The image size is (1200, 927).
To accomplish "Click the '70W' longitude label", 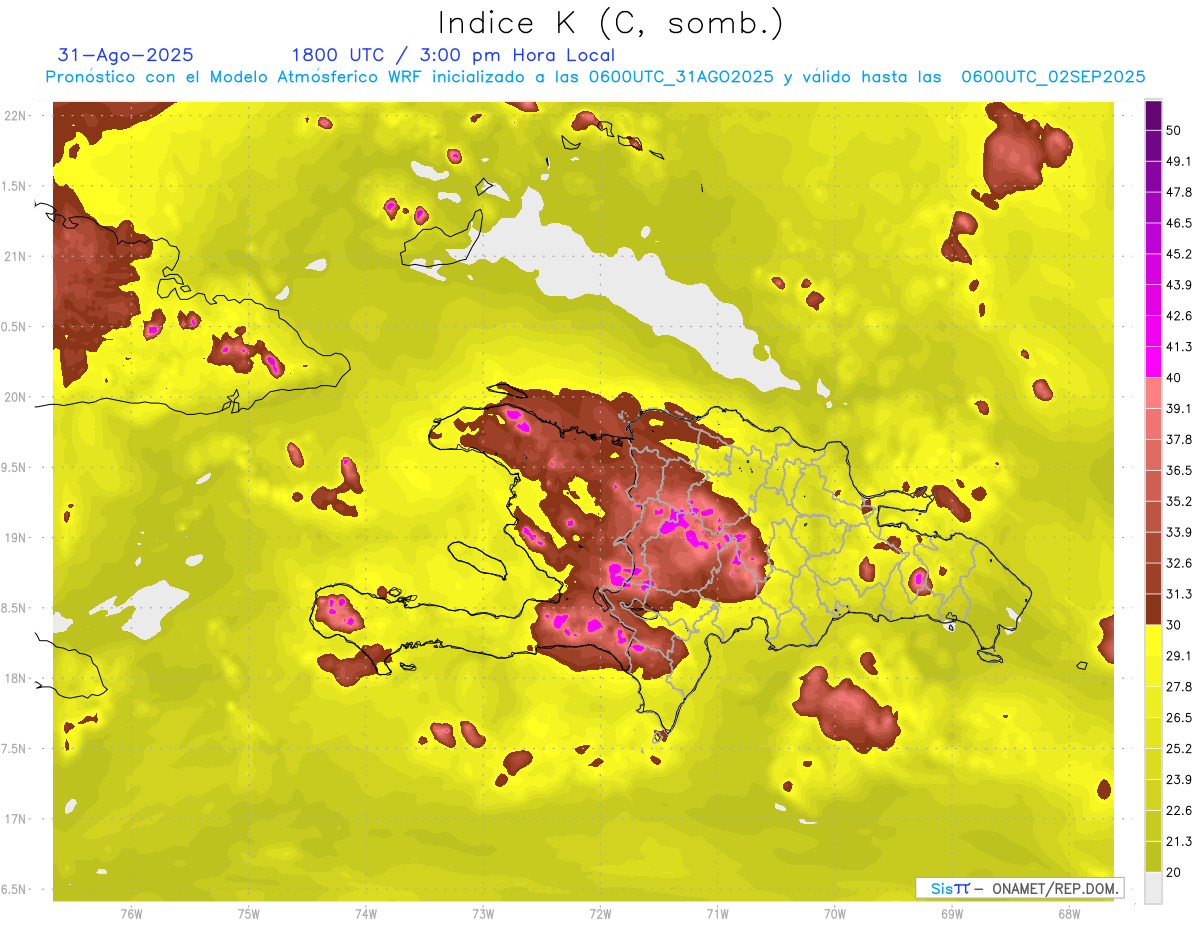I will tap(835, 914).
